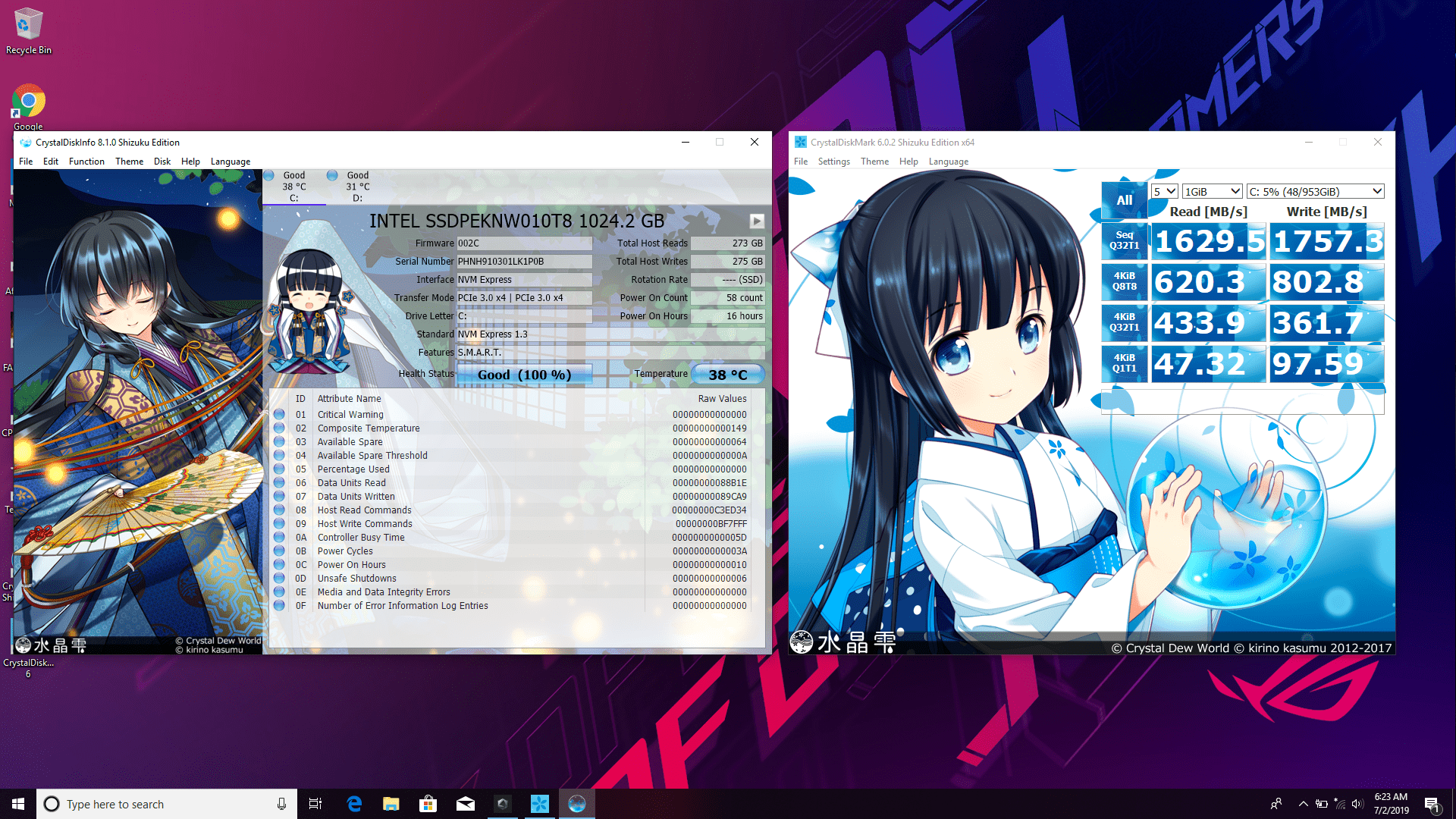Viewport: 1456px width, 819px height.
Task: Click the comment box below benchmark results
Action: [1243, 402]
